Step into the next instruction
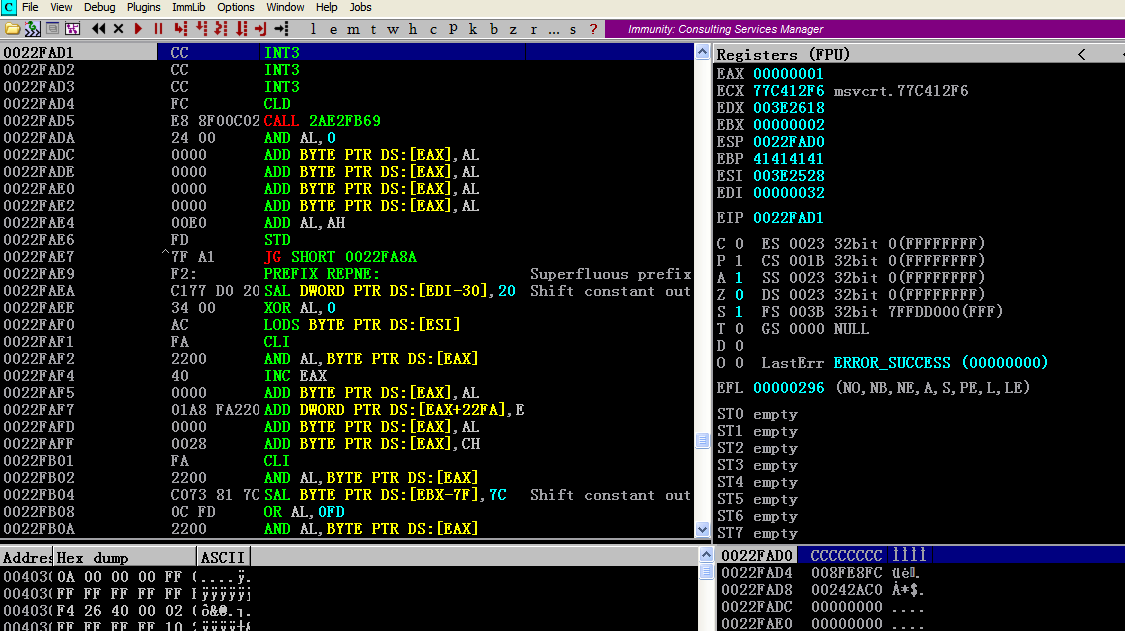The image size is (1125, 631). click(x=178, y=28)
